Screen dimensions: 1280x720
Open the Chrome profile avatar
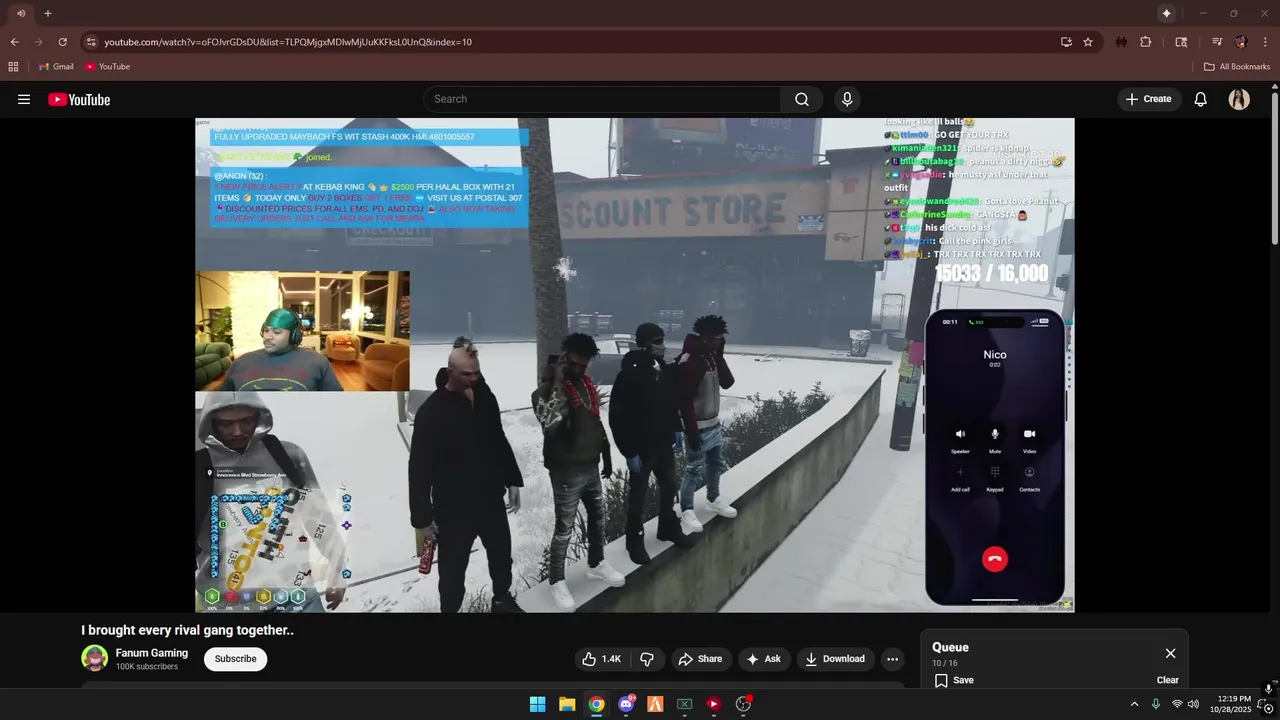pos(1241,42)
